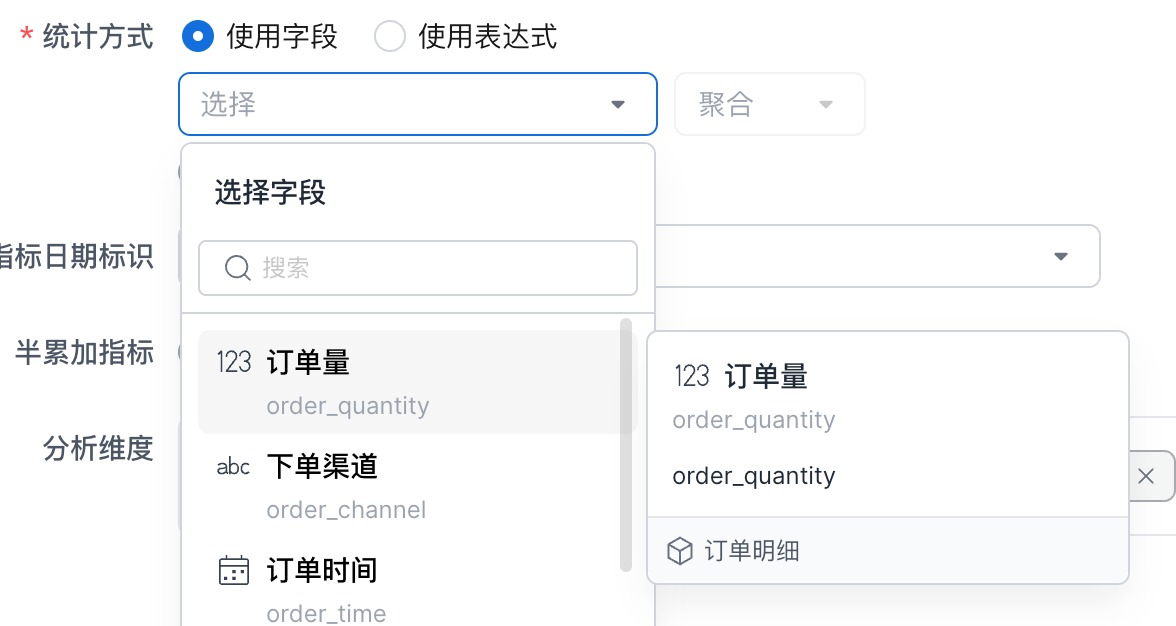Screen dimensions: 1176x626
Task: Click 订单明细 in the tooltip footer
Action: [x=751, y=551]
